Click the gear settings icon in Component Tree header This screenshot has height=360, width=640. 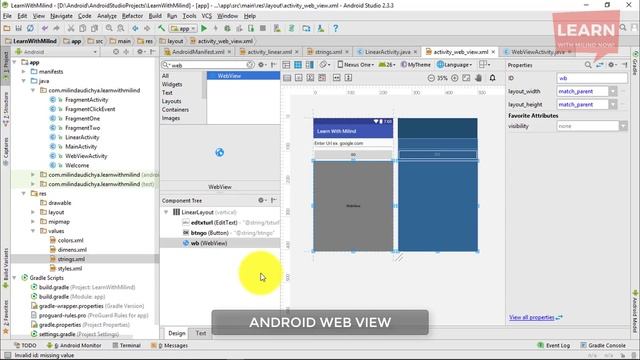262,200
